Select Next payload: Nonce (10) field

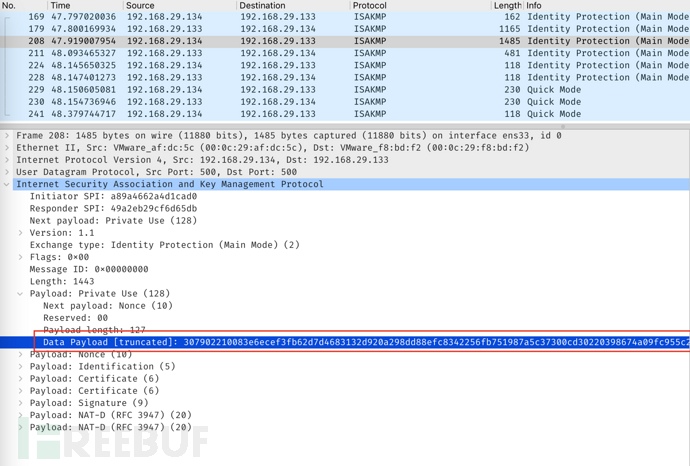(108, 306)
